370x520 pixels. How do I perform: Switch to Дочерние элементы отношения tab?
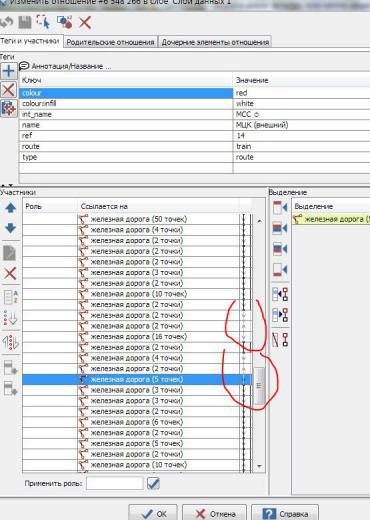tap(215, 42)
